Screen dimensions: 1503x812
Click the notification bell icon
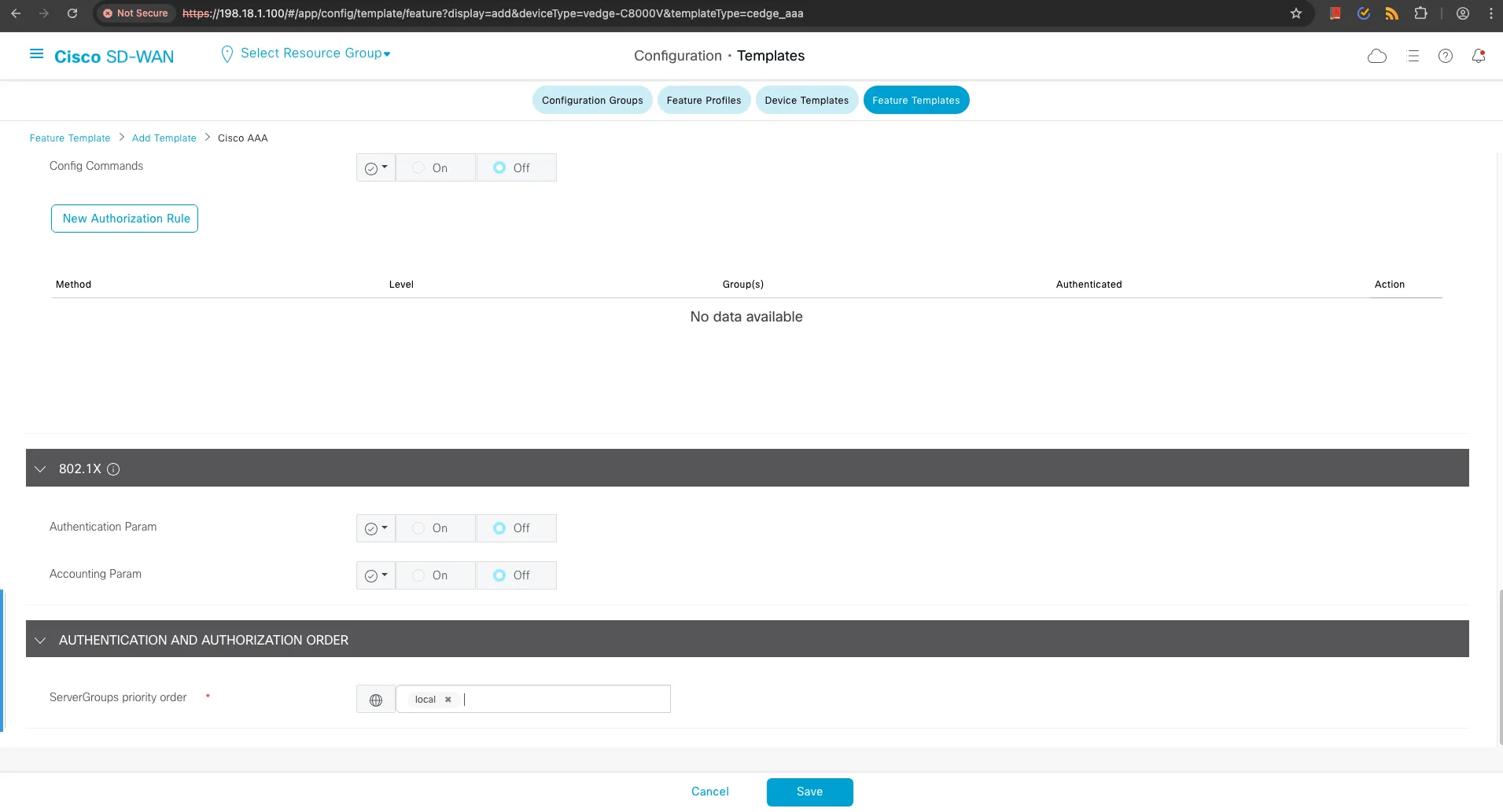click(x=1479, y=55)
